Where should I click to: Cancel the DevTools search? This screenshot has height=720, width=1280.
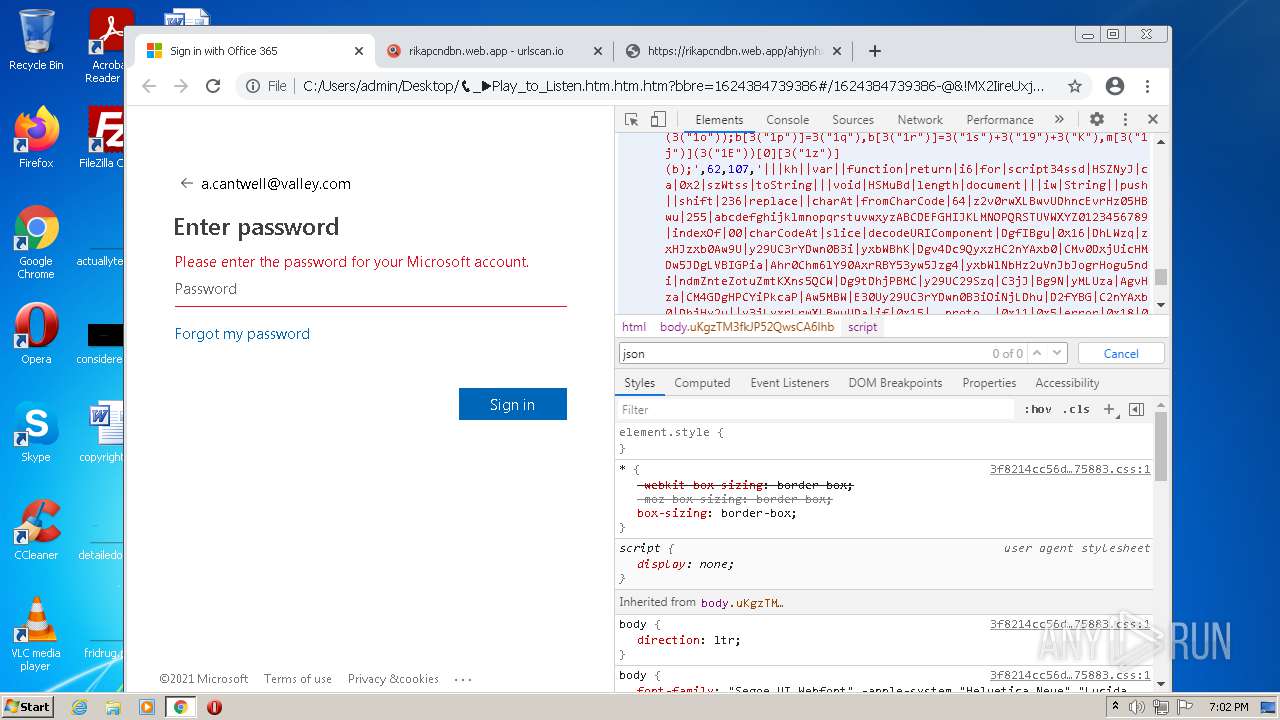1121,353
